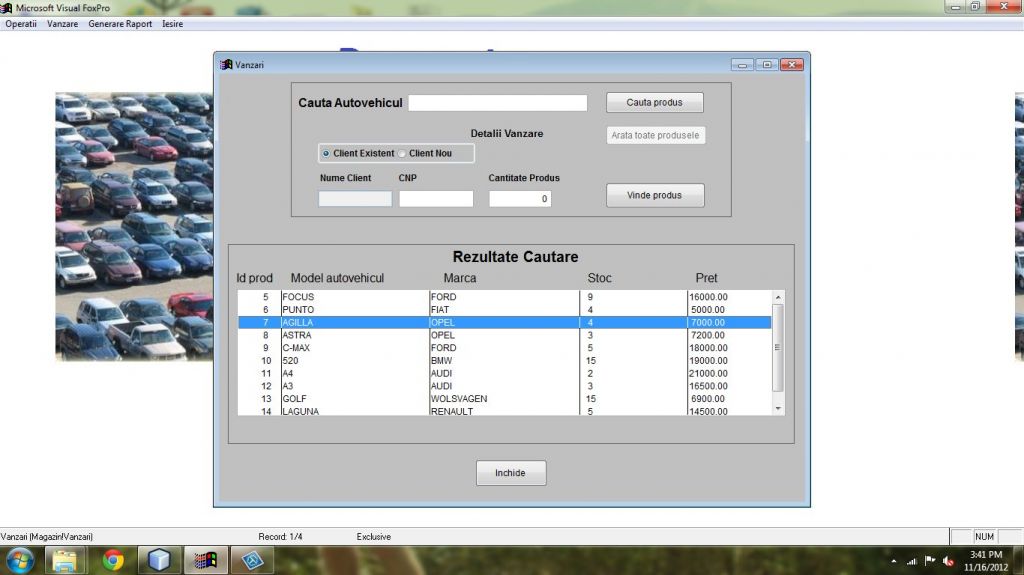Click the Visual FoxPro taskbar icon
Image resolution: width=1024 pixels, height=575 pixels.
point(206,560)
